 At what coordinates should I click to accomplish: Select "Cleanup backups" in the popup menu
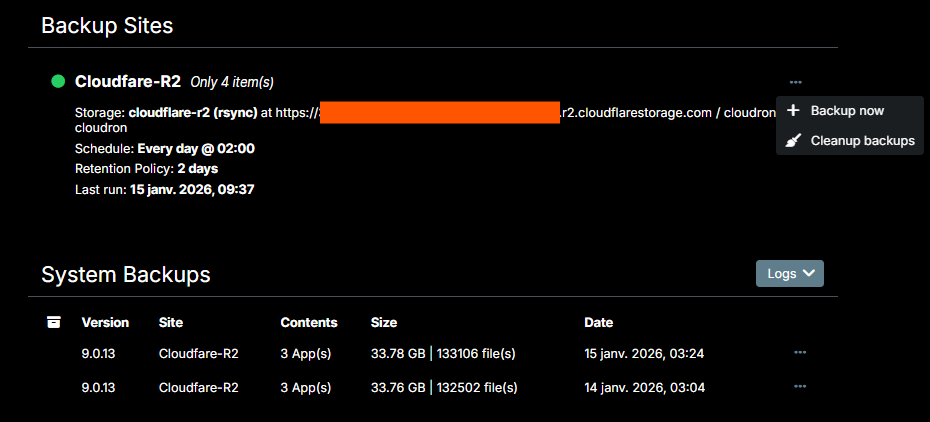[862, 141]
